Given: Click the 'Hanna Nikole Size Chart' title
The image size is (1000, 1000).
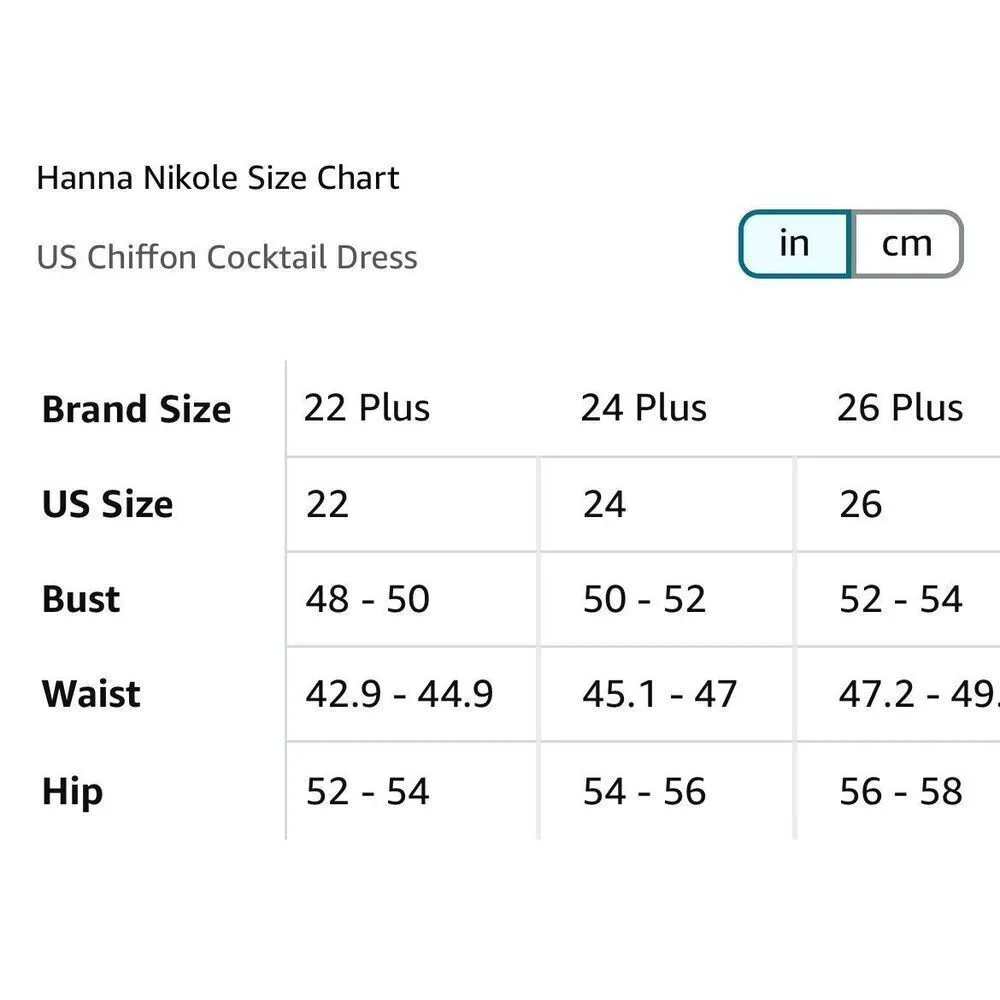Looking at the screenshot, I should [217, 178].
